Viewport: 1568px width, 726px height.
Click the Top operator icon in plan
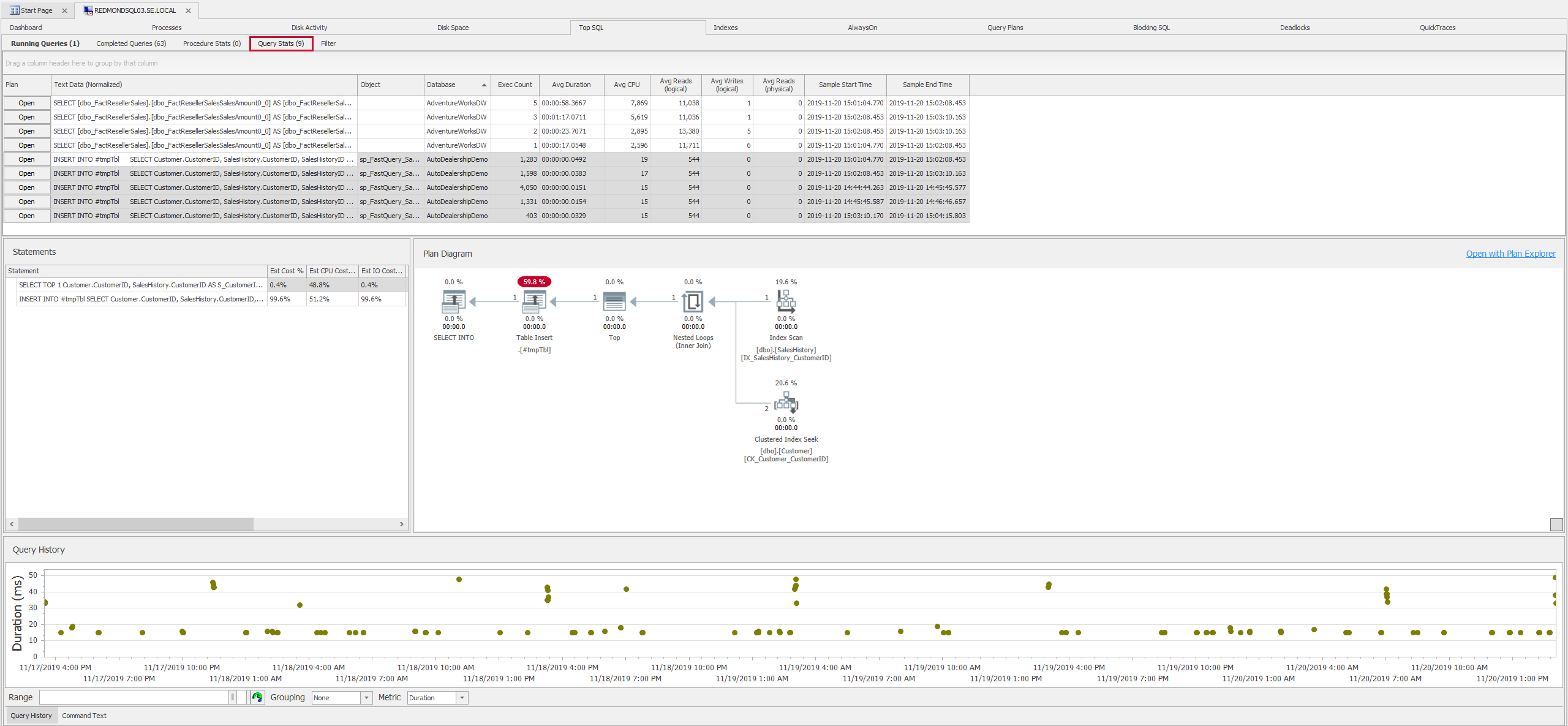614,301
